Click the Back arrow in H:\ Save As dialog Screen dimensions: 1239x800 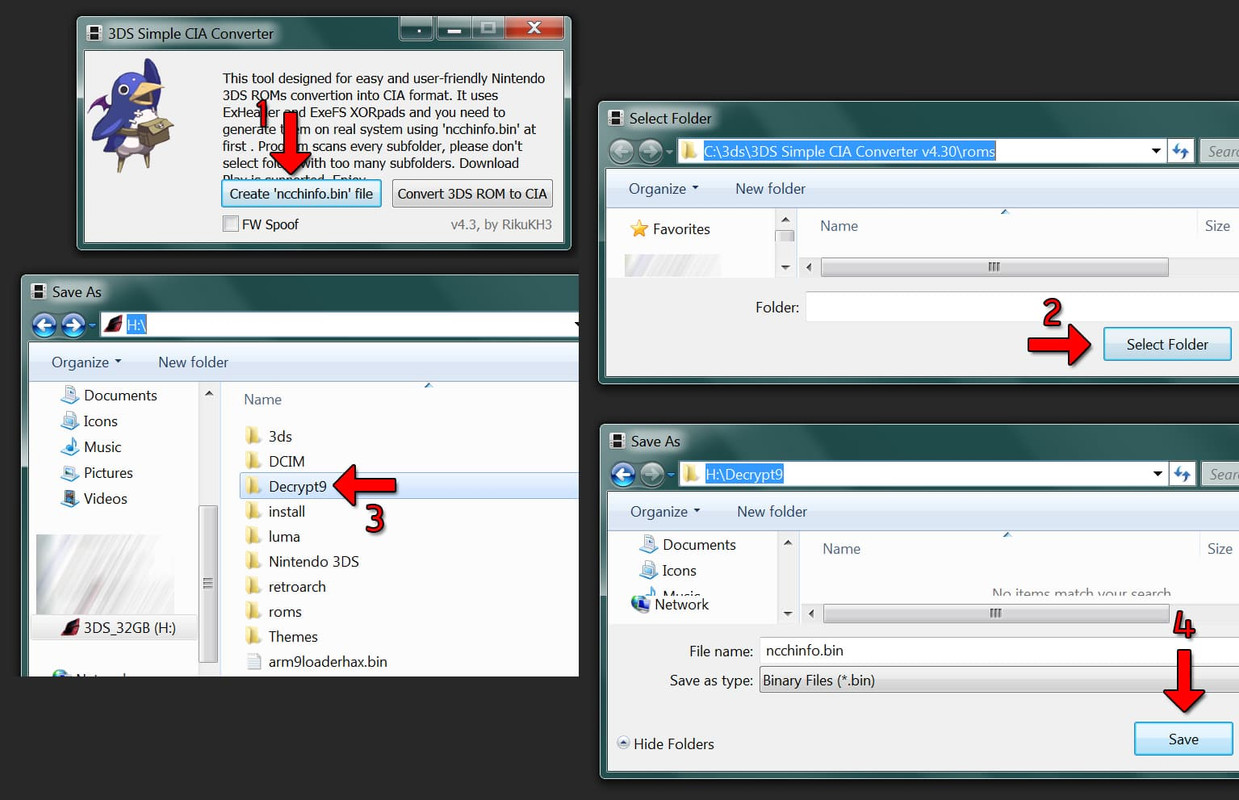click(44, 325)
